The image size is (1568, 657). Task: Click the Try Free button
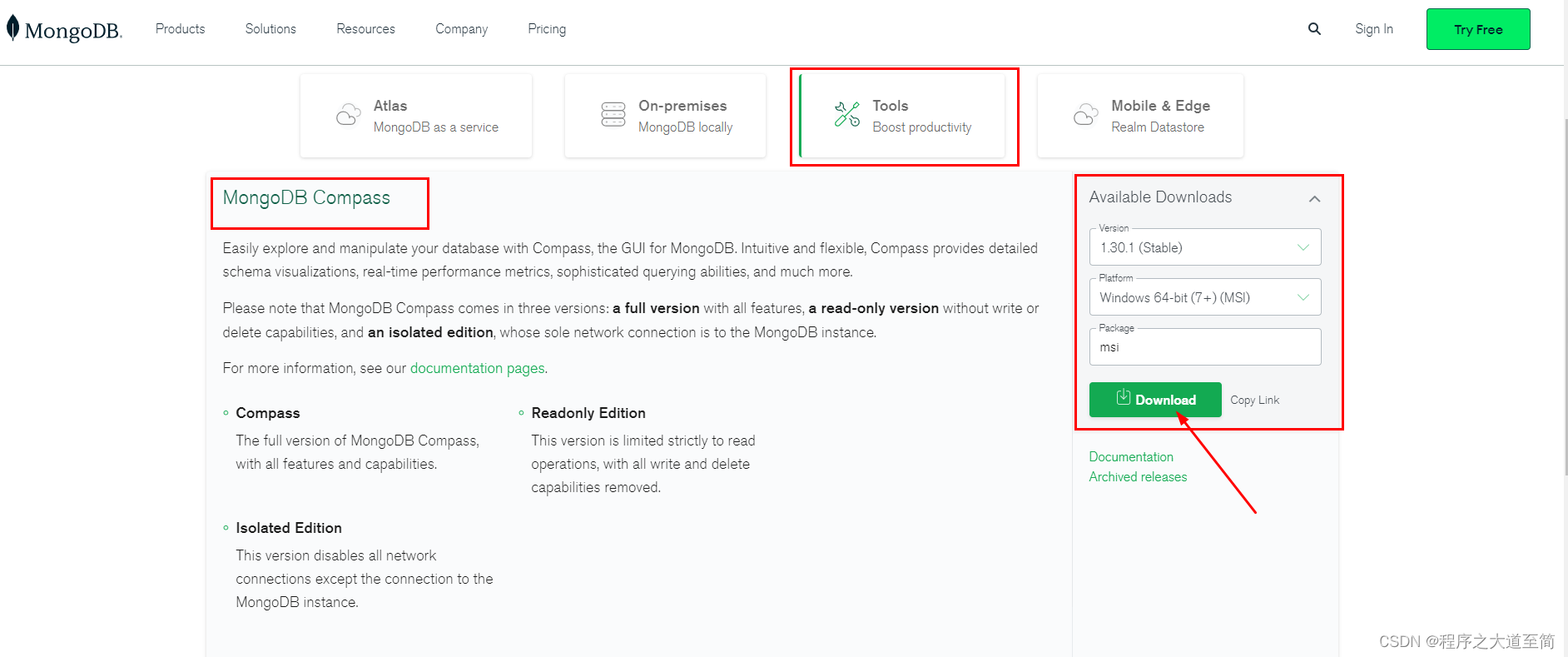tap(1478, 29)
